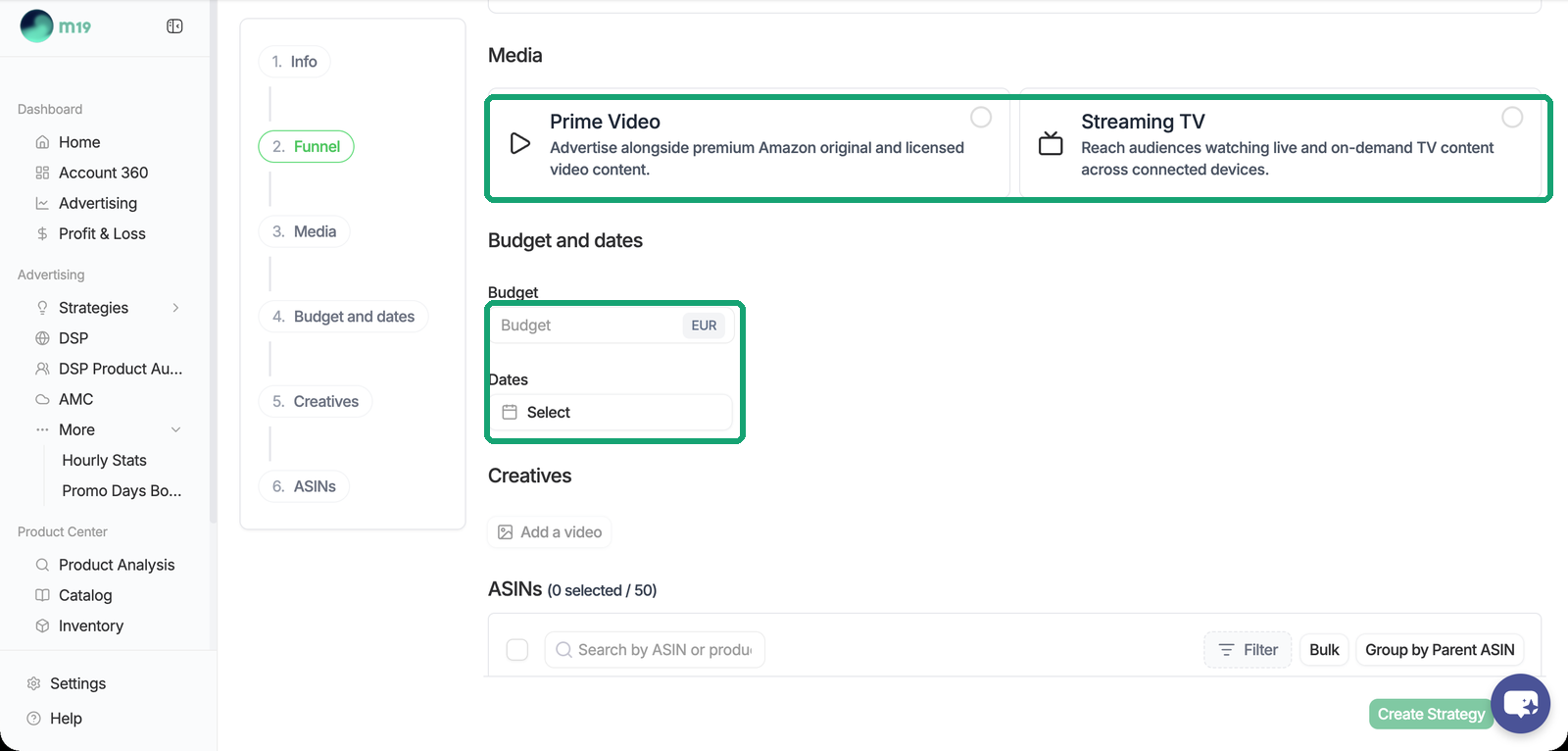Collapse the More menu chevron
Viewport: 1568px width, 751px height.
tap(175, 429)
